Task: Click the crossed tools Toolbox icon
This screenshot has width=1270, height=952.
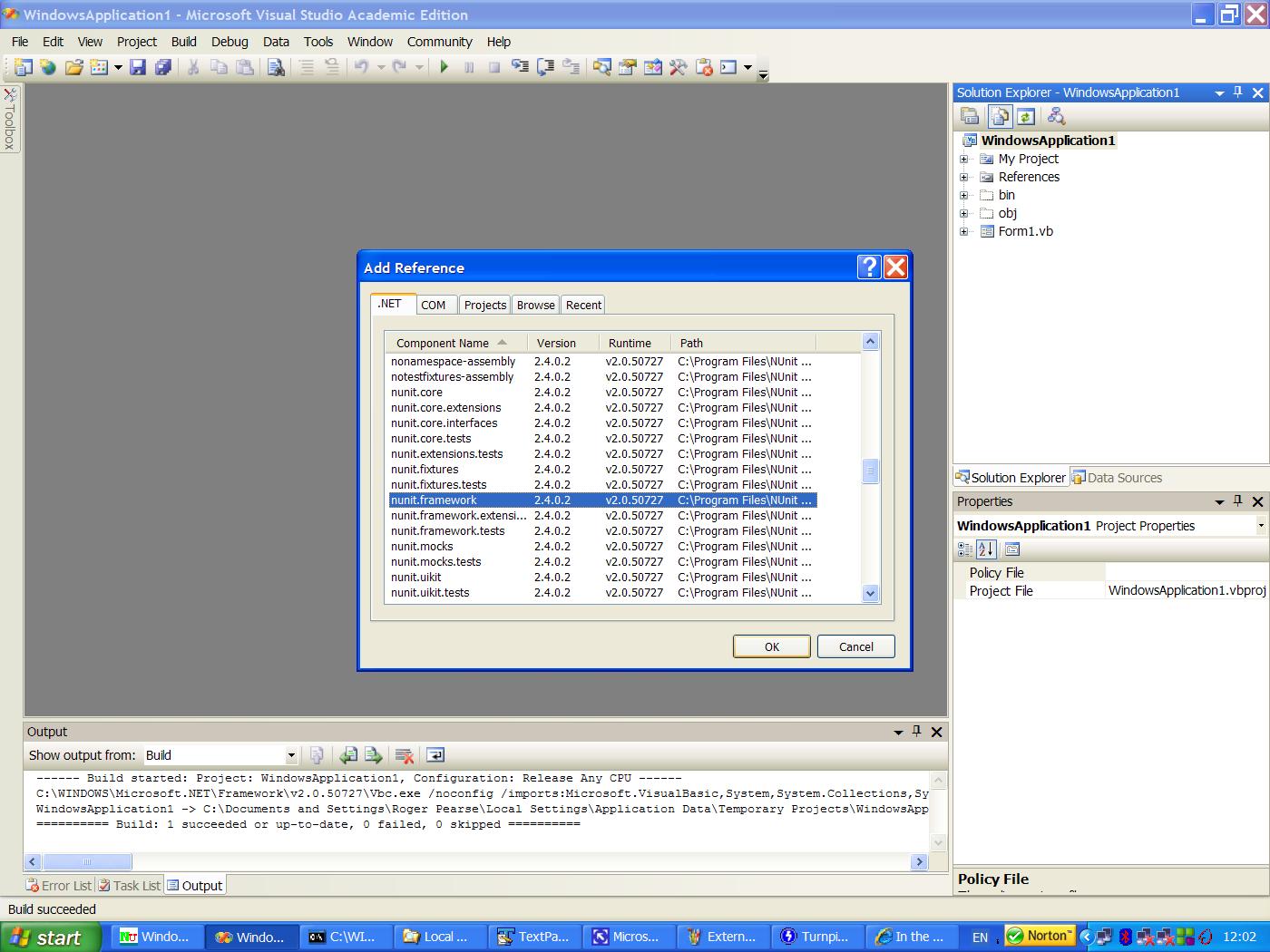Action: 679,67
